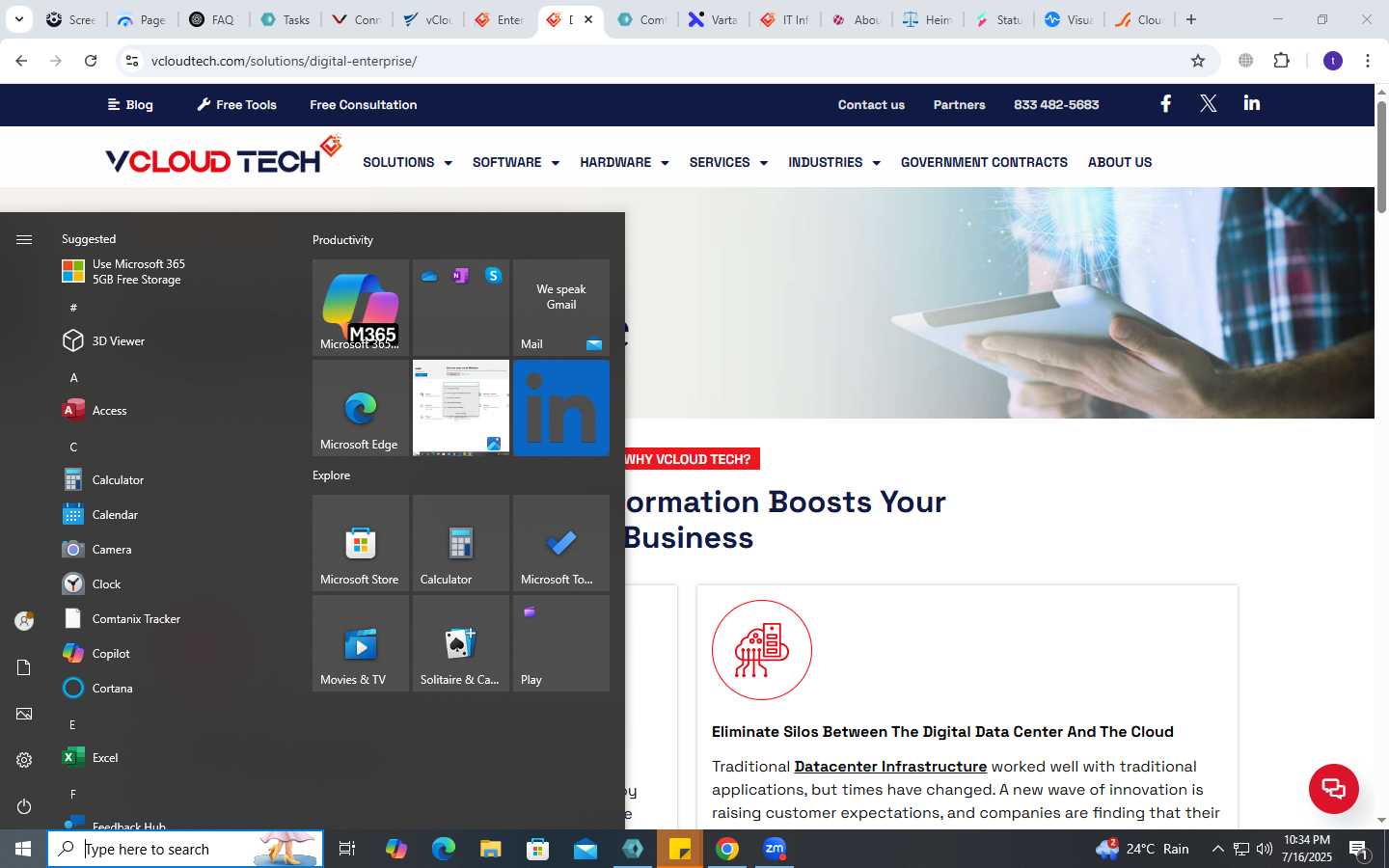Open the LinkedIn tile in Start
Screen dimensions: 1389x868
click(561, 408)
